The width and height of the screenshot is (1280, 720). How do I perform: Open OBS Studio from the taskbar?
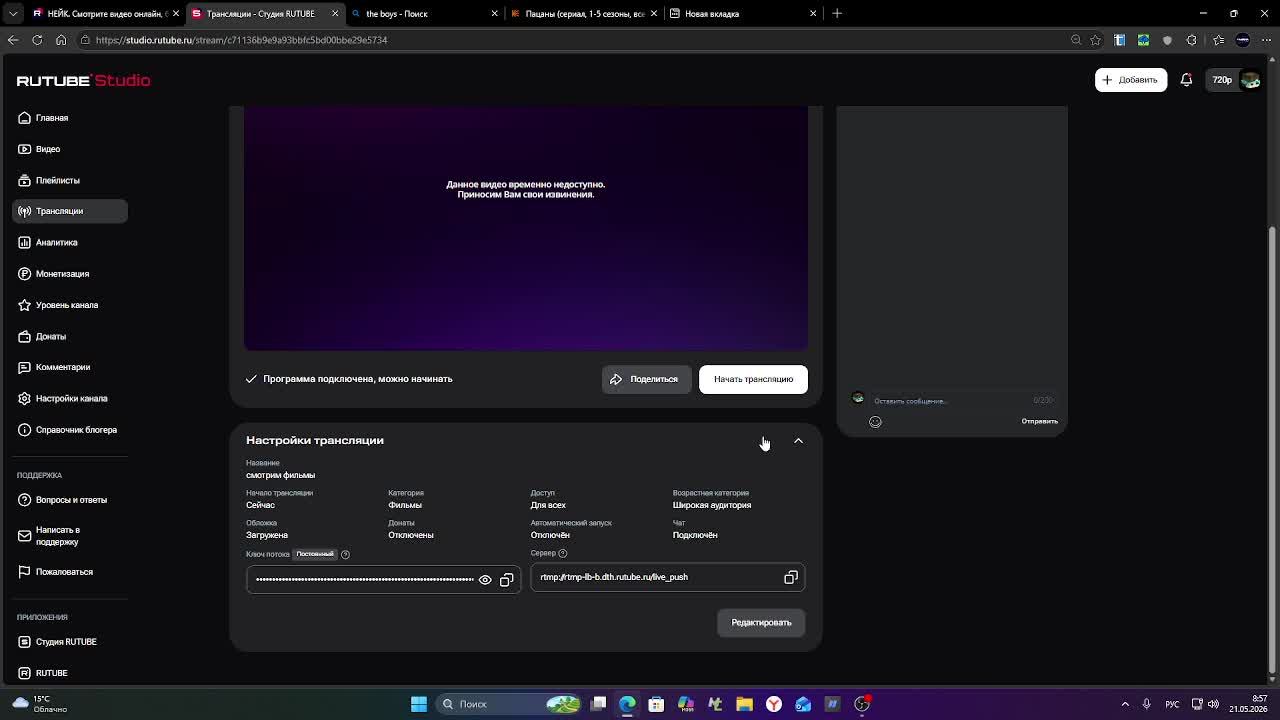tap(862, 704)
